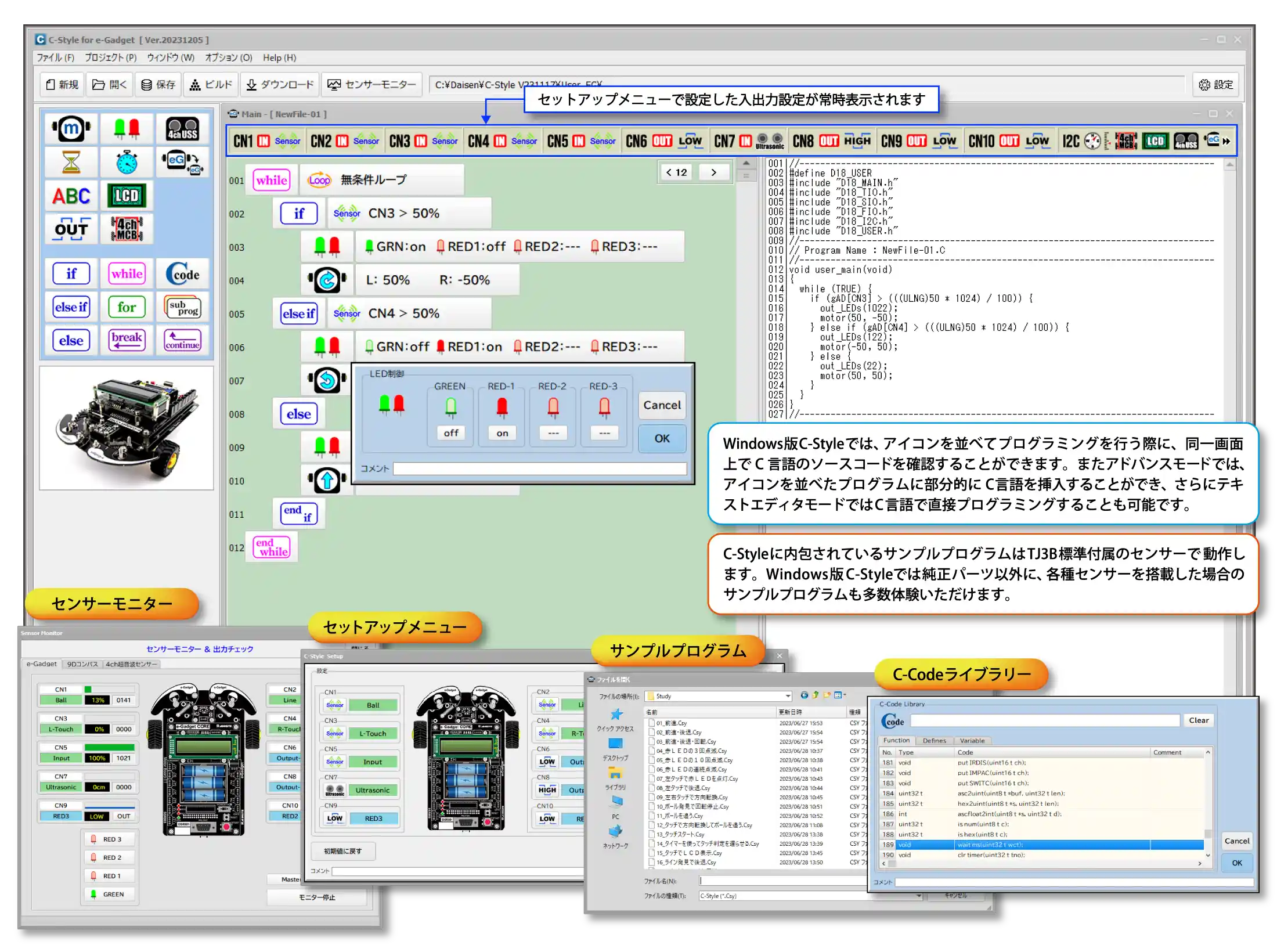Insert a C code block from the palette
This screenshot has height=952, width=1277.
[182, 273]
